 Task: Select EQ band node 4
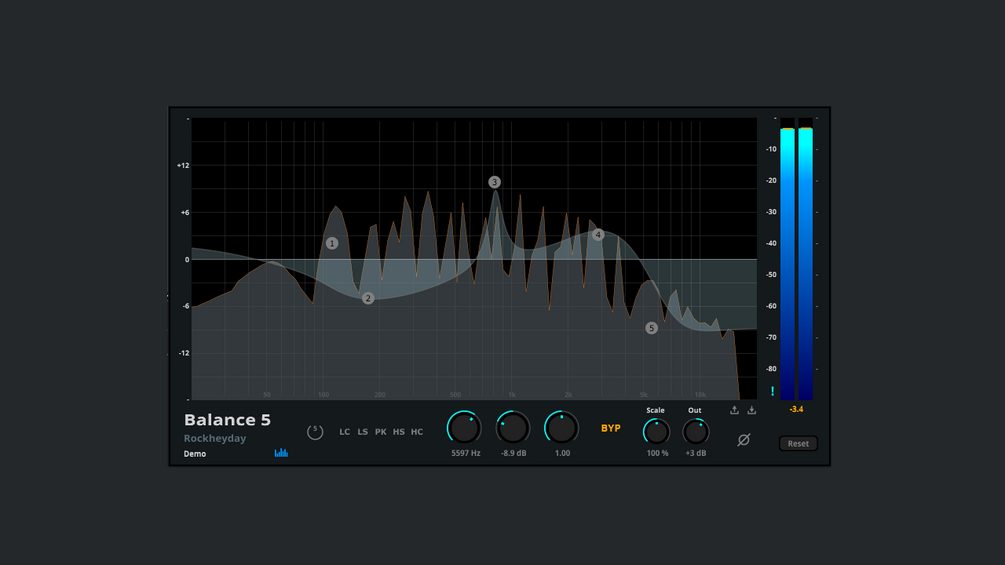[x=598, y=235]
